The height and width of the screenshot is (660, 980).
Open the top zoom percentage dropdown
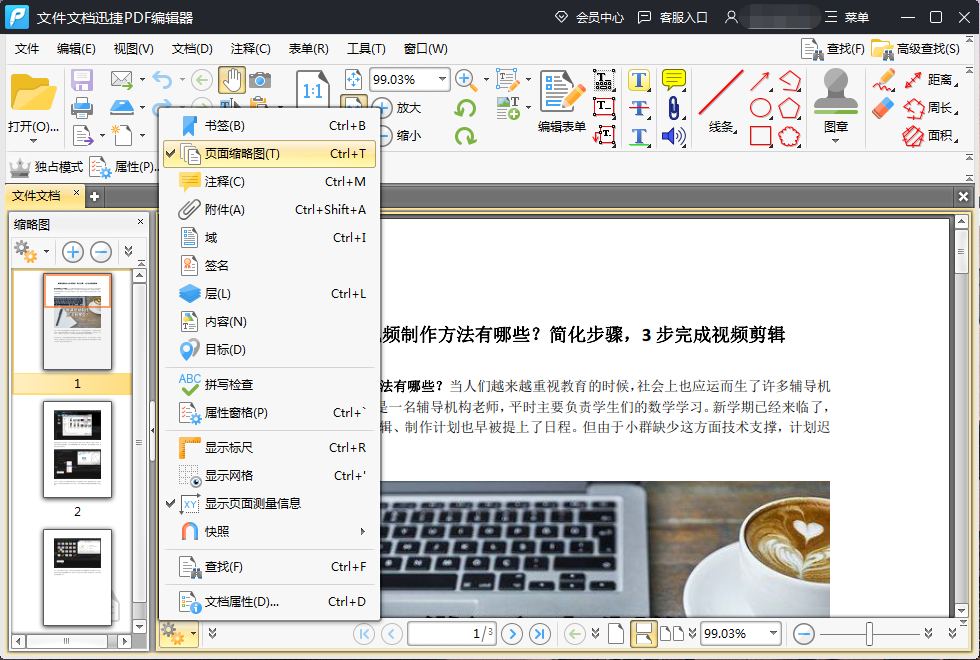pos(442,79)
